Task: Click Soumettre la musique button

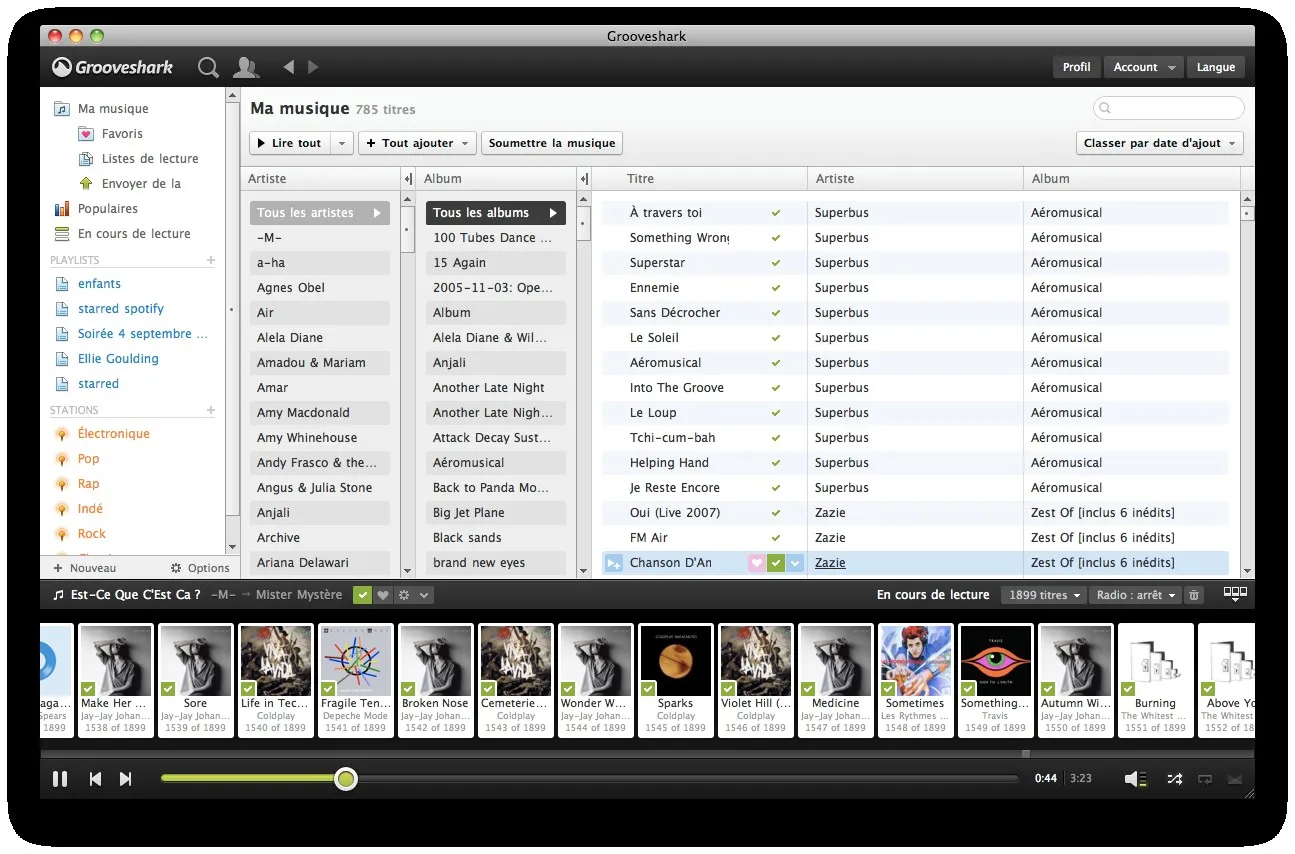Action: pos(552,143)
